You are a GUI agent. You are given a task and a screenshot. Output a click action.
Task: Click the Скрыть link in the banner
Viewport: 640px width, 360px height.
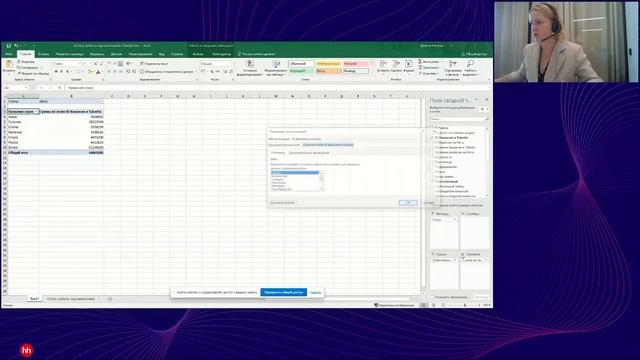coord(316,292)
